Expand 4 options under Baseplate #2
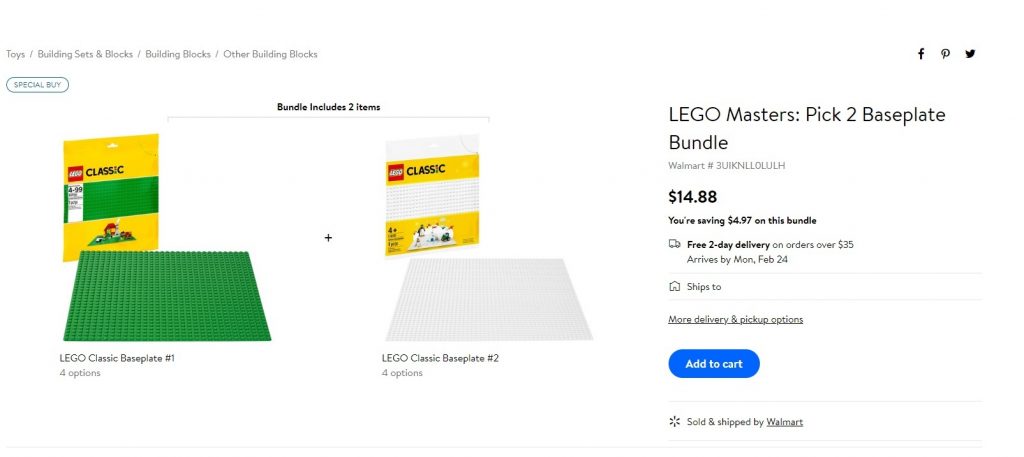The width and height of the screenshot is (1024, 457). pos(402,373)
